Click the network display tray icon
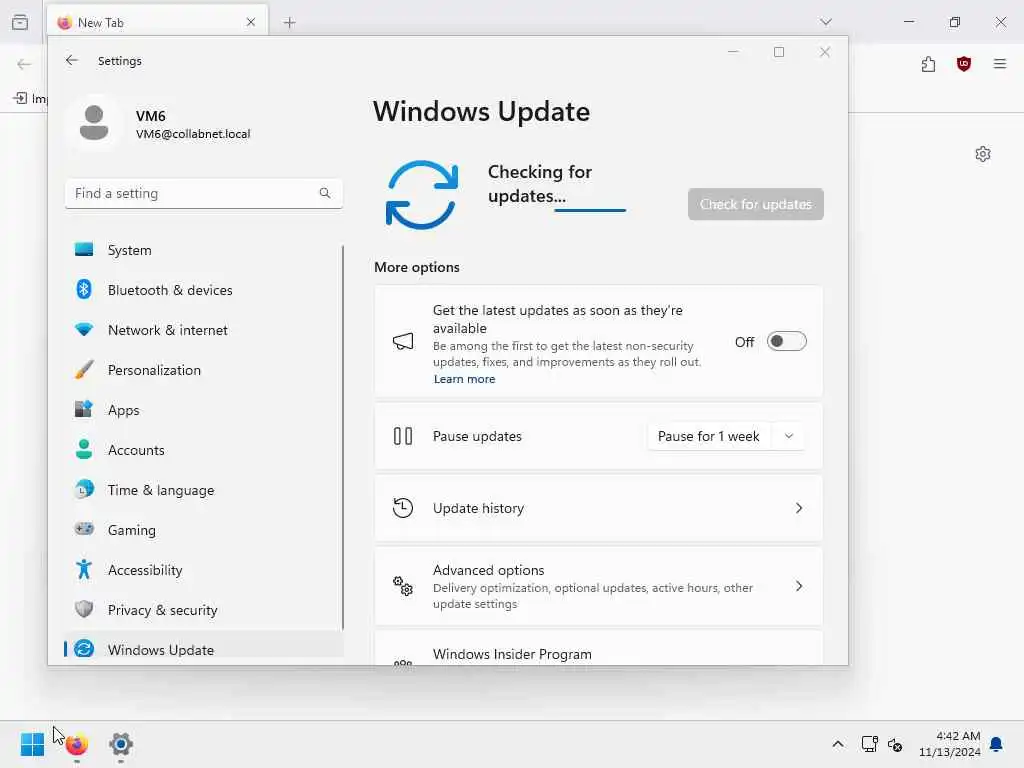The width and height of the screenshot is (1024, 768). [869, 744]
